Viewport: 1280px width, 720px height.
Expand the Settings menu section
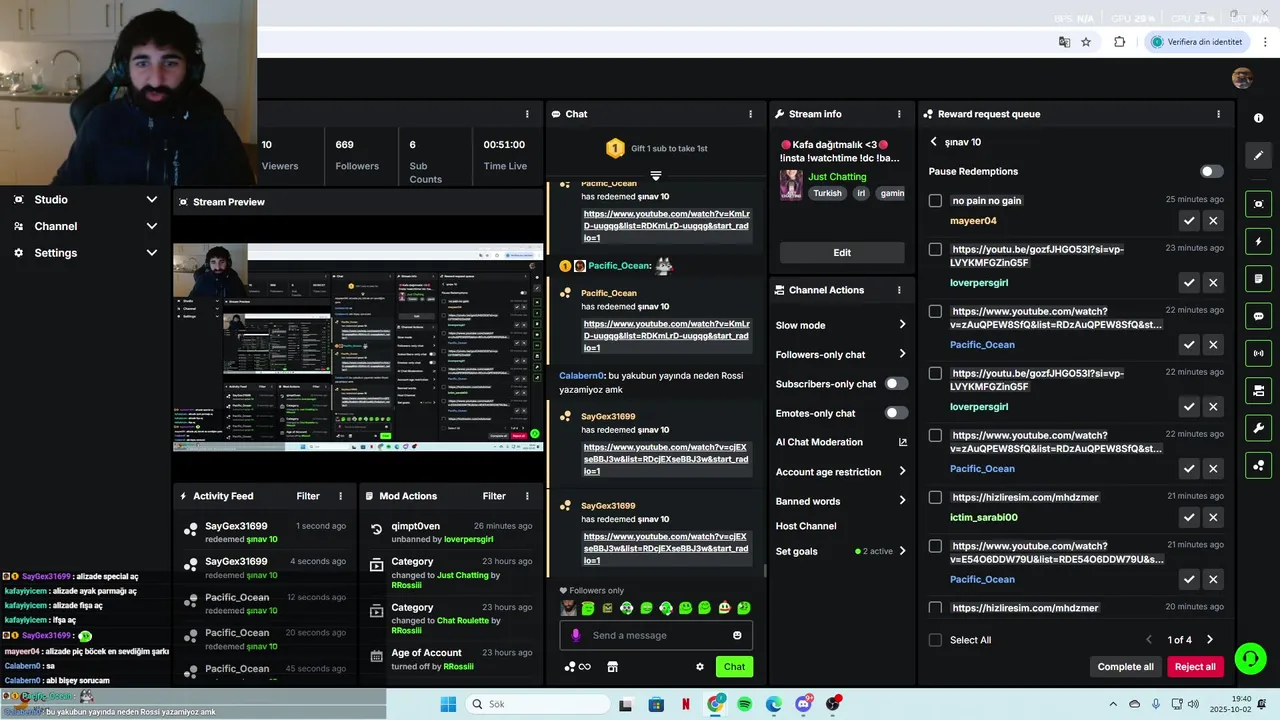click(85, 253)
